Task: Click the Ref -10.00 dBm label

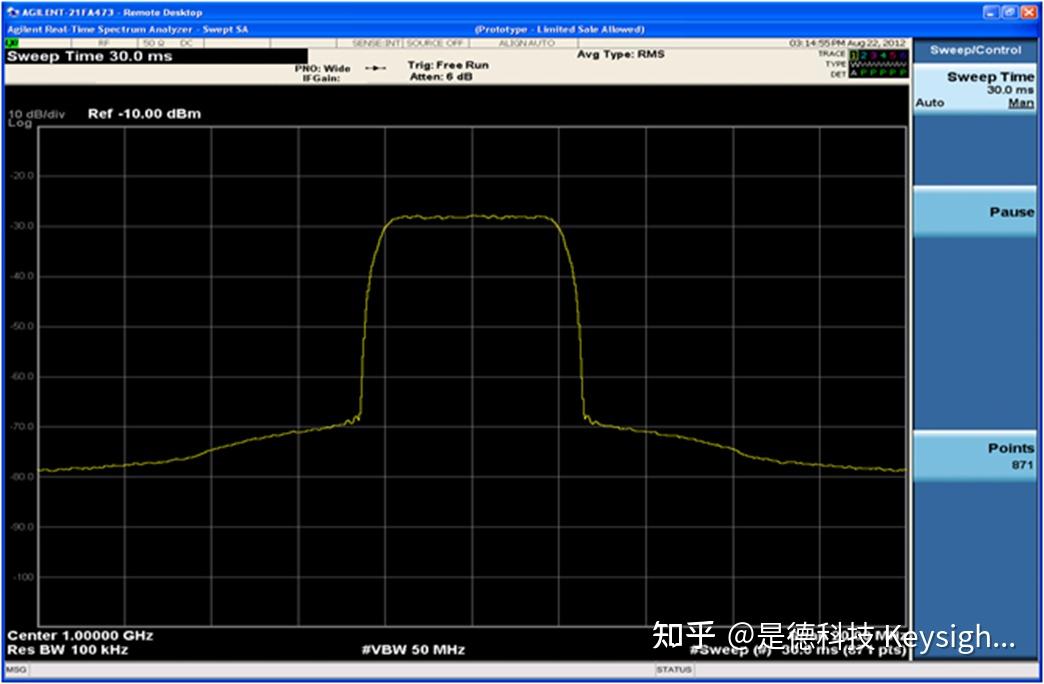Action: tap(144, 114)
